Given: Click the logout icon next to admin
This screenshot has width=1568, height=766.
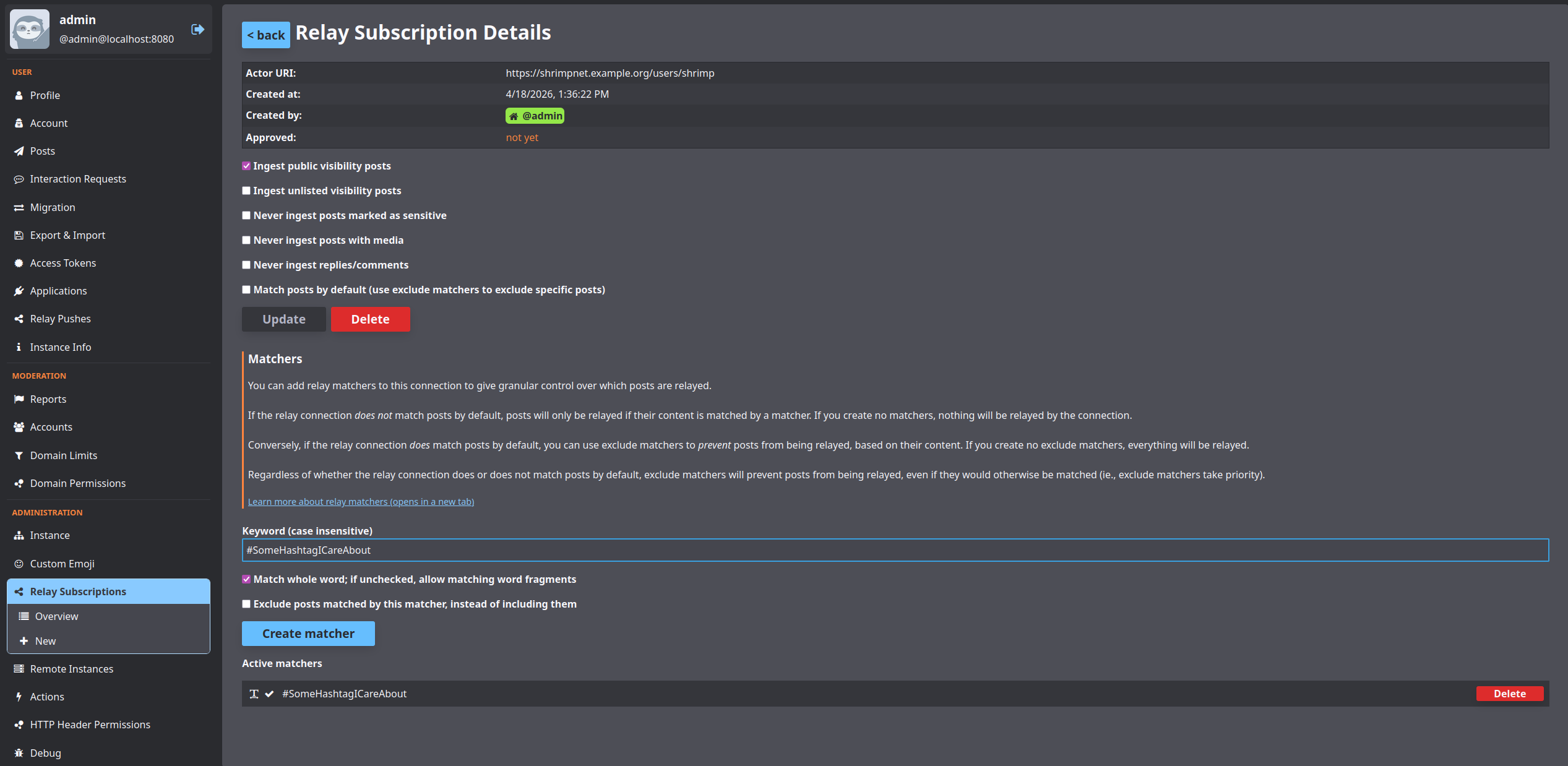Looking at the screenshot, I should pyautogui.click(x=197, y=29).
